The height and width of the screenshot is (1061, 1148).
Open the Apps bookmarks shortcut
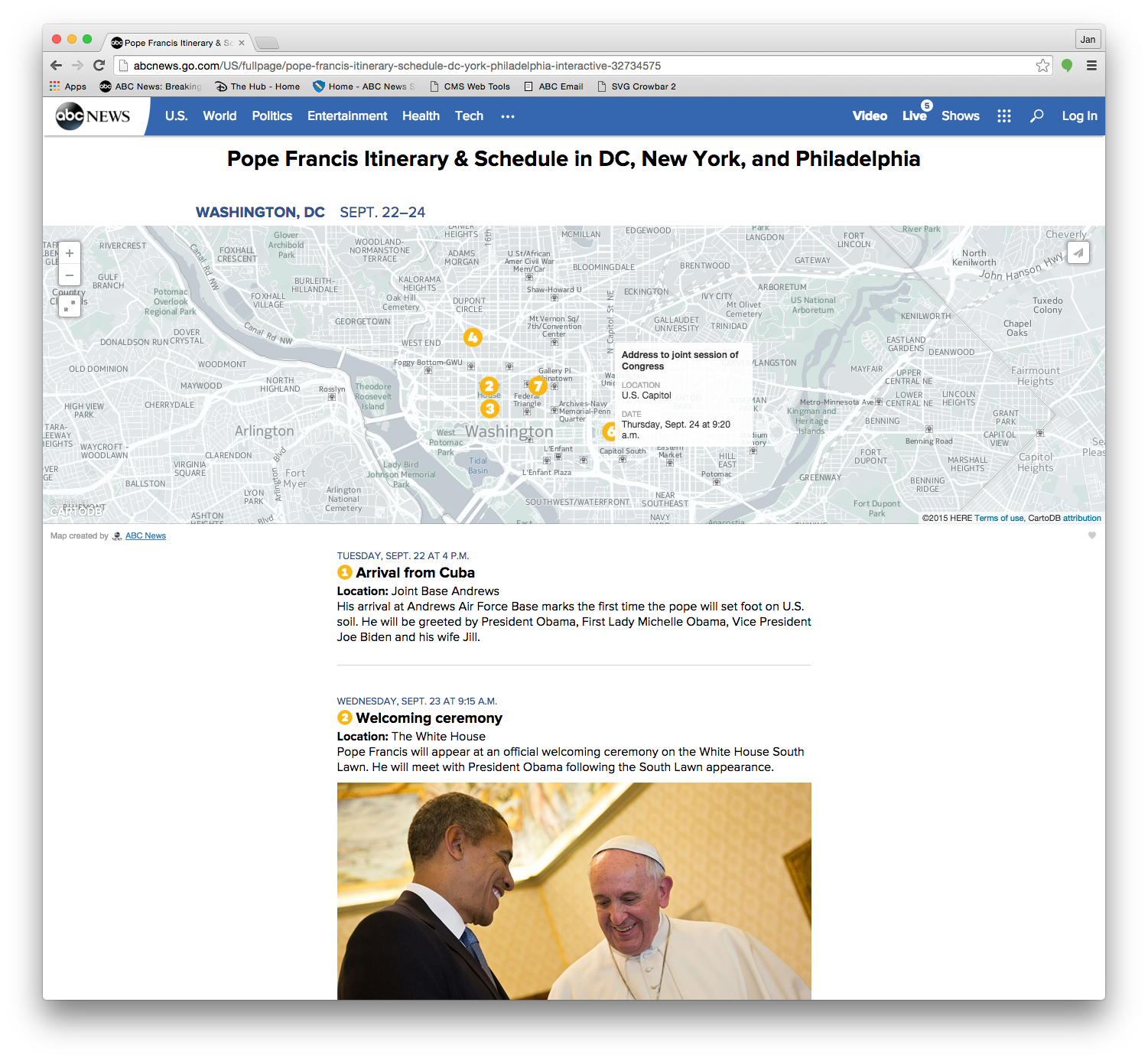click(x=68, y=86)
